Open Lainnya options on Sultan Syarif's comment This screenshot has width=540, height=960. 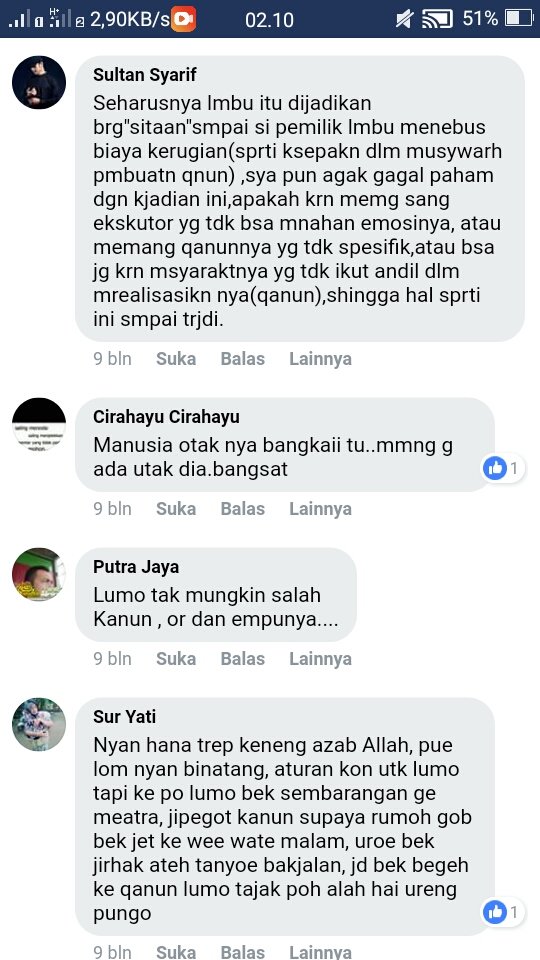point(320,359)
